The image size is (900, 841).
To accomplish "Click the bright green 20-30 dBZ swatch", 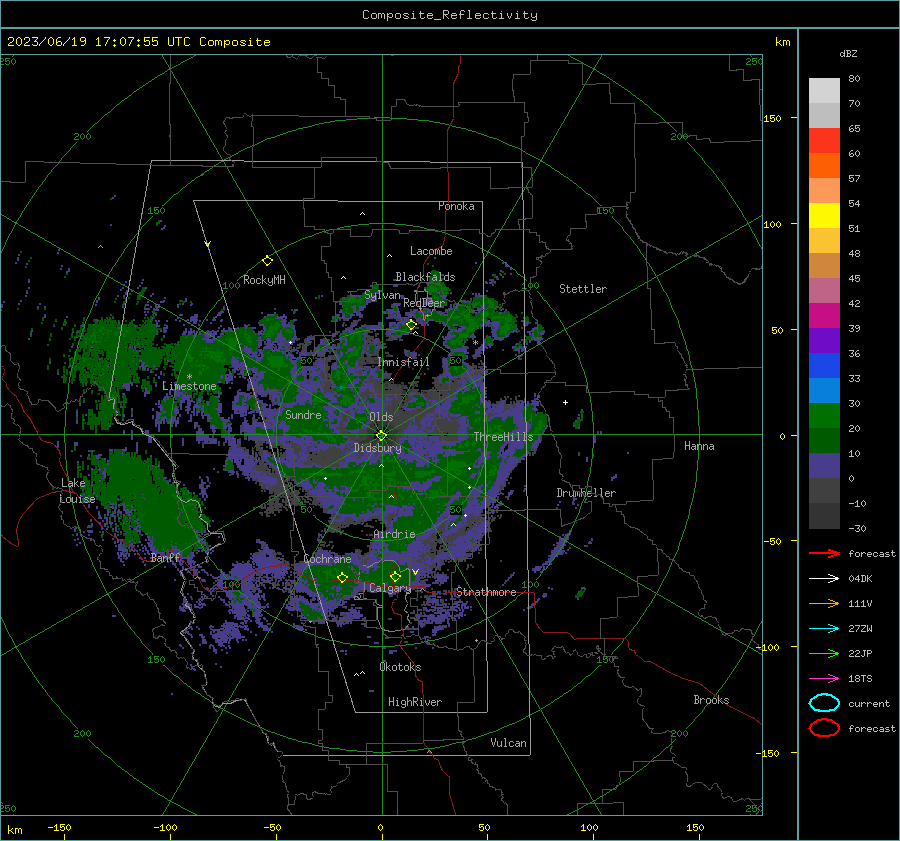I will coord(824,416).
